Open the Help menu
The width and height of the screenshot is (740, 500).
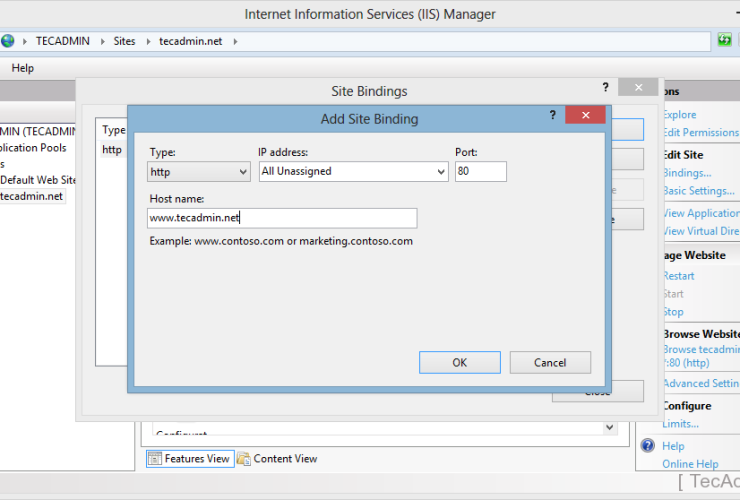23,68
